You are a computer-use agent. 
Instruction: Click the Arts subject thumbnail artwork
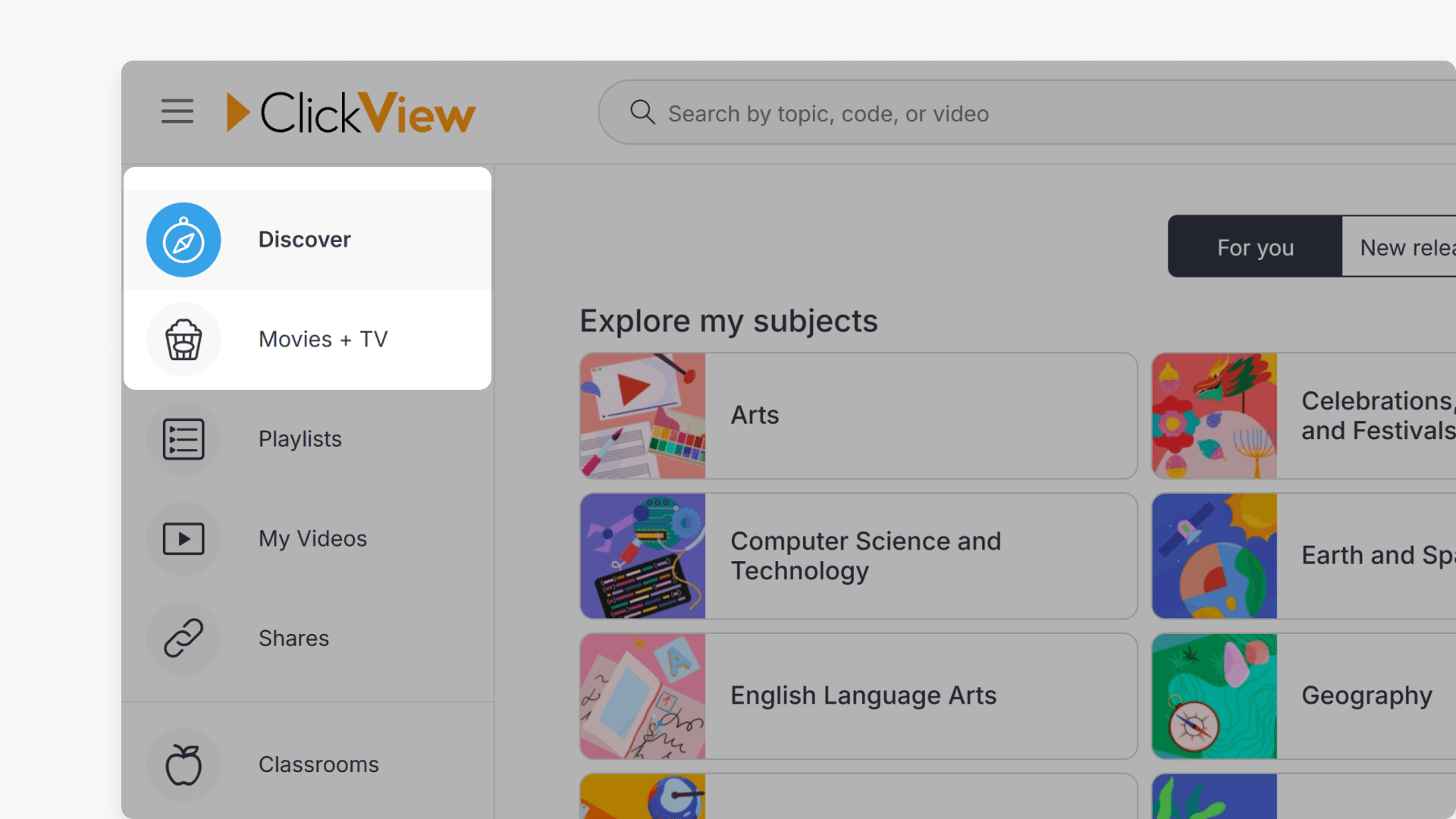pos(642,416)
